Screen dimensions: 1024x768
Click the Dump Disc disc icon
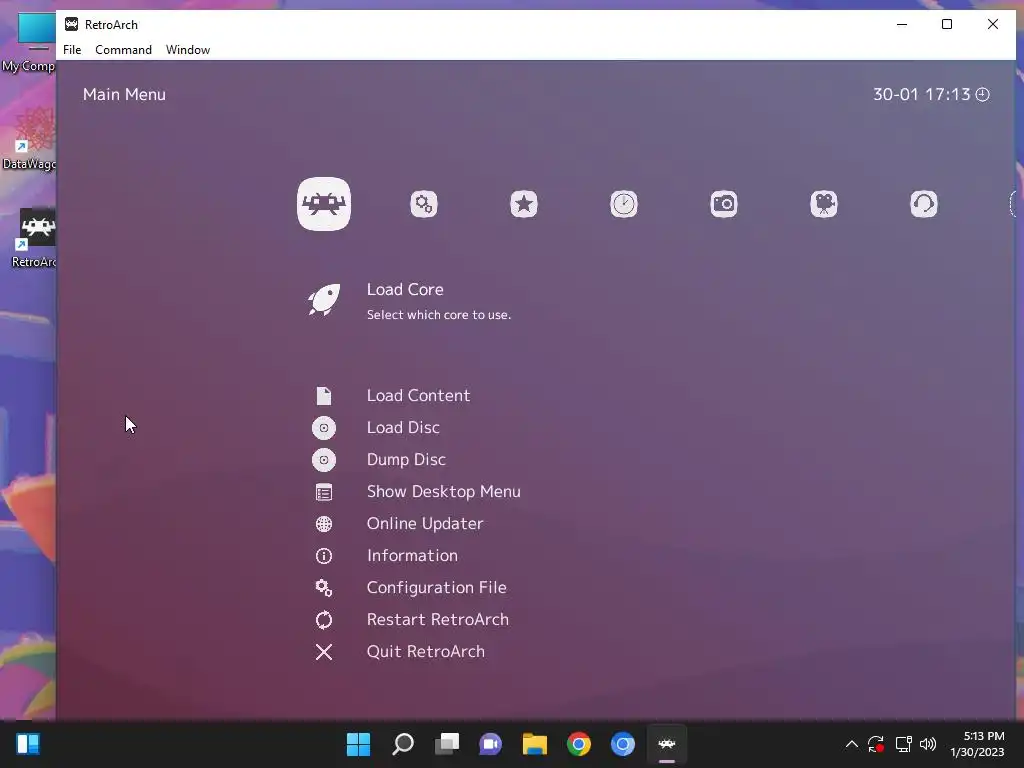pos(324,460)
